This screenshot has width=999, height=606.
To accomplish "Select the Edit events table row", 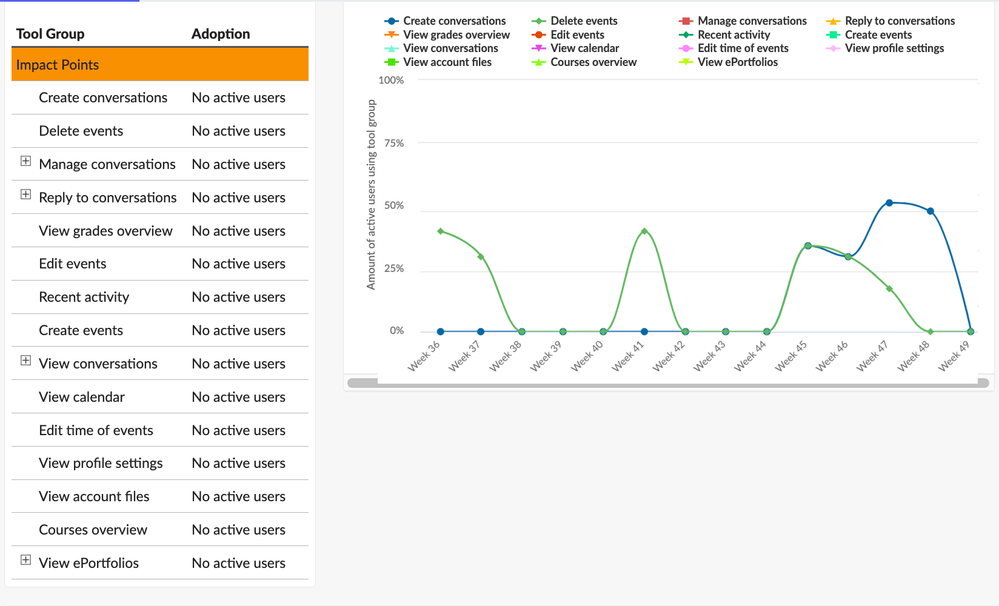I will coord(160,264).
